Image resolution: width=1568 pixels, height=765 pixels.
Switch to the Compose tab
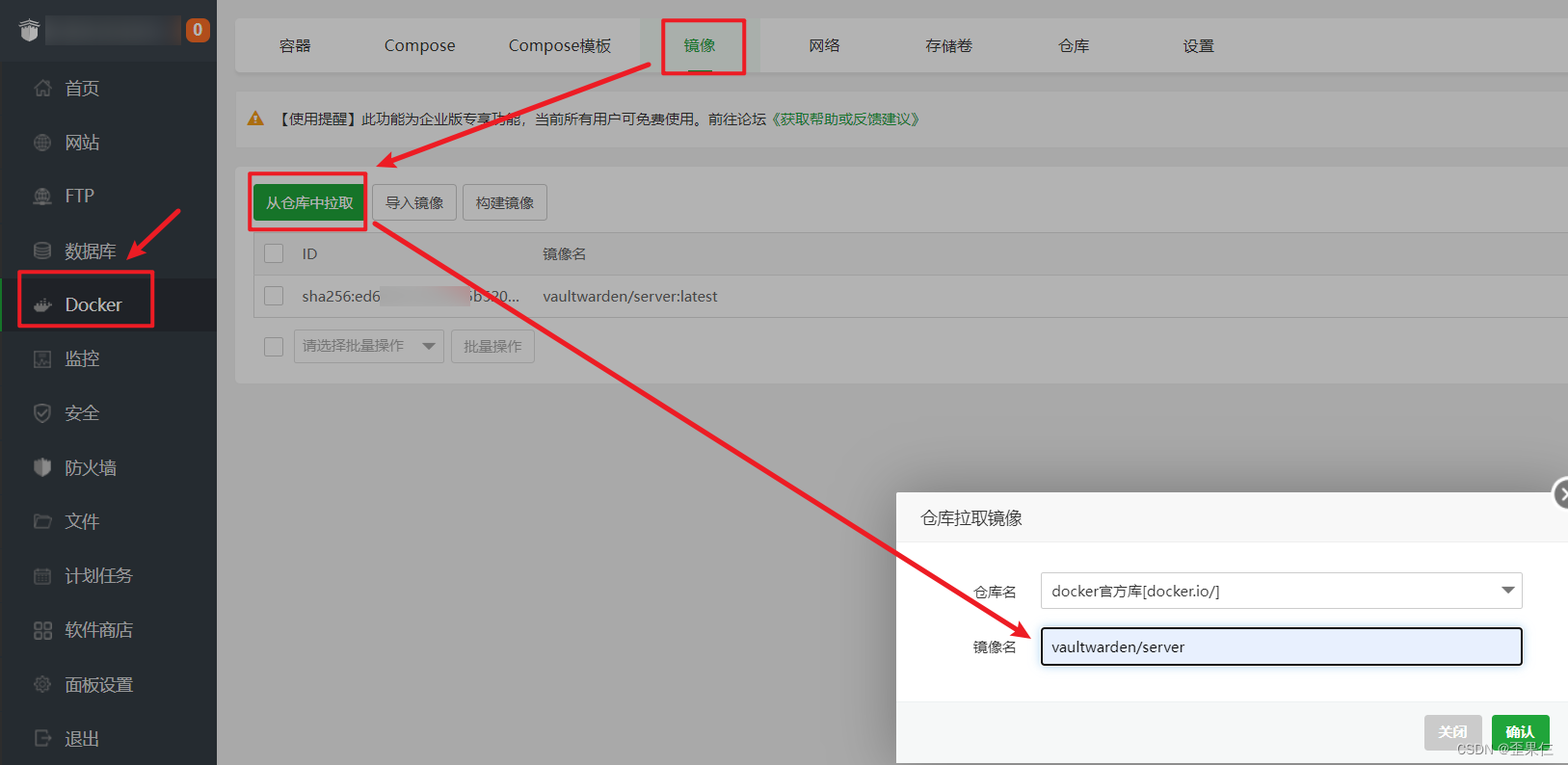[x=419, y=45]
